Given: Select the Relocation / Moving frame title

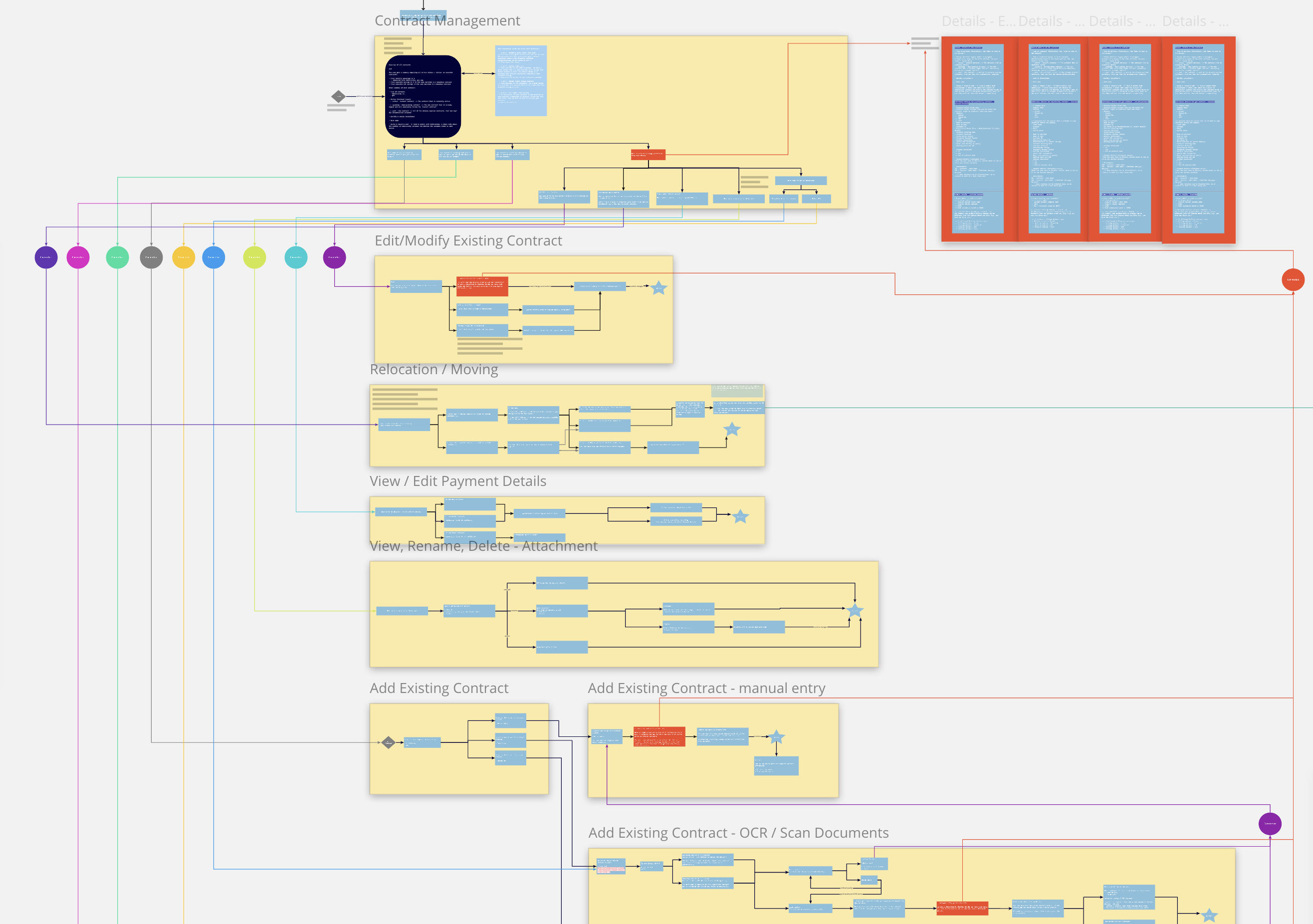Looking at the screenshot, I should click(x=434, y=370).
